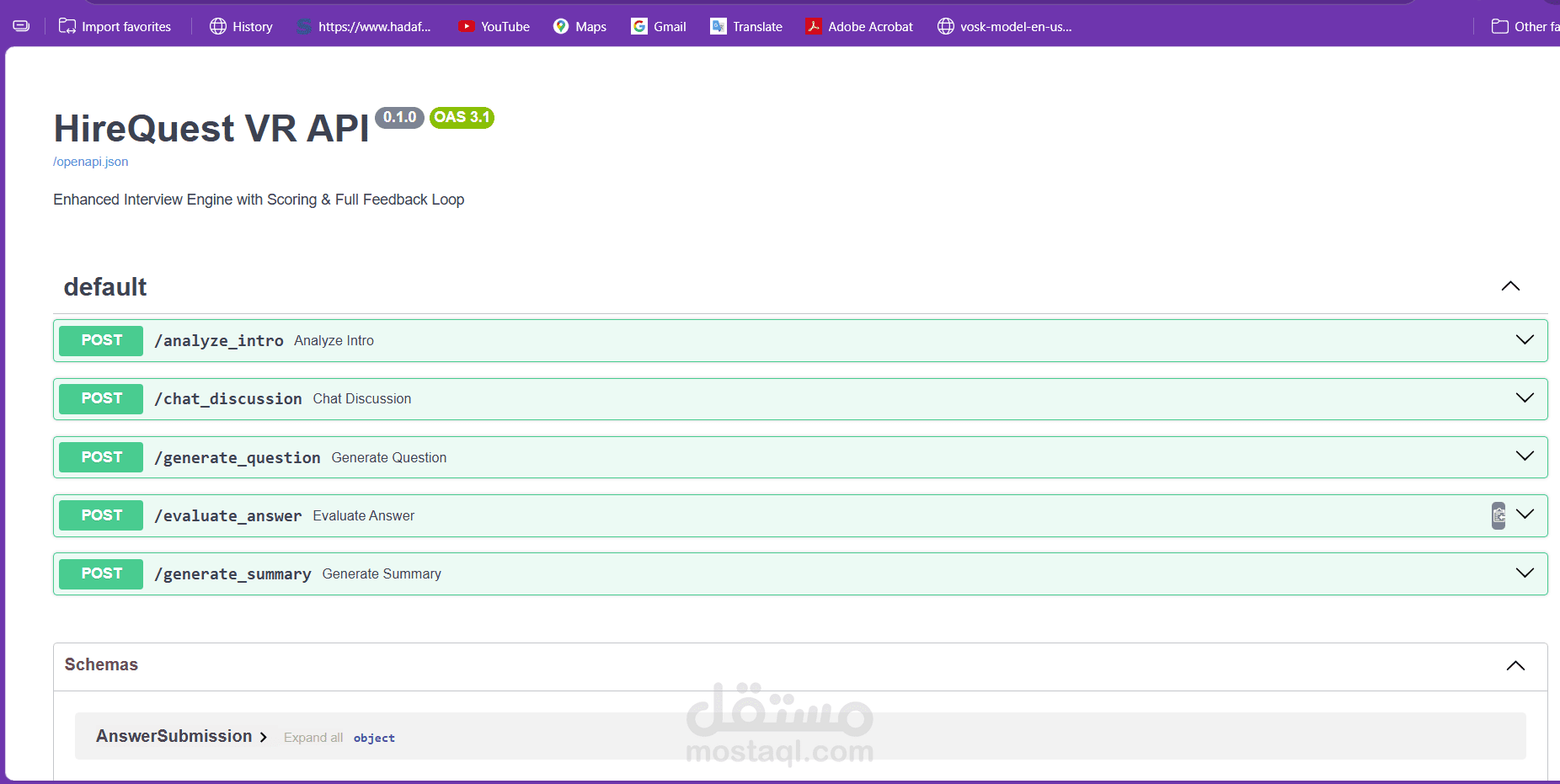Screen dimensions: 1560x784
Task: Open the Adobe Acrobat favorite
Action: click(858, 26)
